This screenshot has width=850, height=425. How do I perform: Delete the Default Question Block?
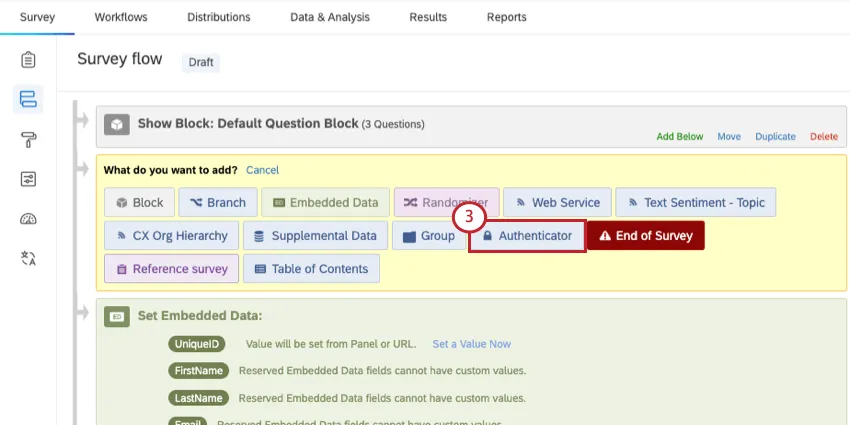(824, 137)
